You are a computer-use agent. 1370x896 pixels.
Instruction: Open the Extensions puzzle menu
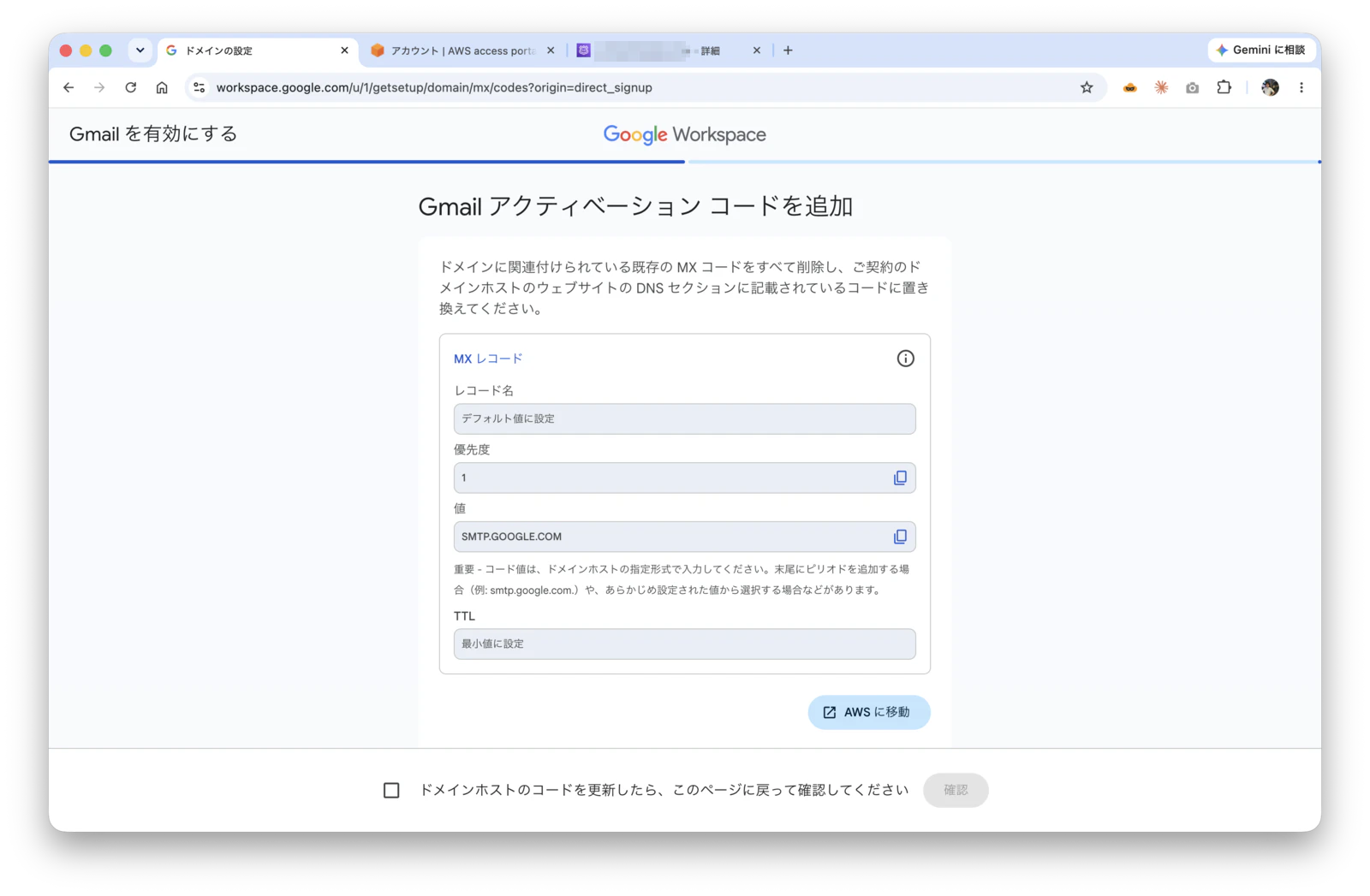tap(1224, 87)
